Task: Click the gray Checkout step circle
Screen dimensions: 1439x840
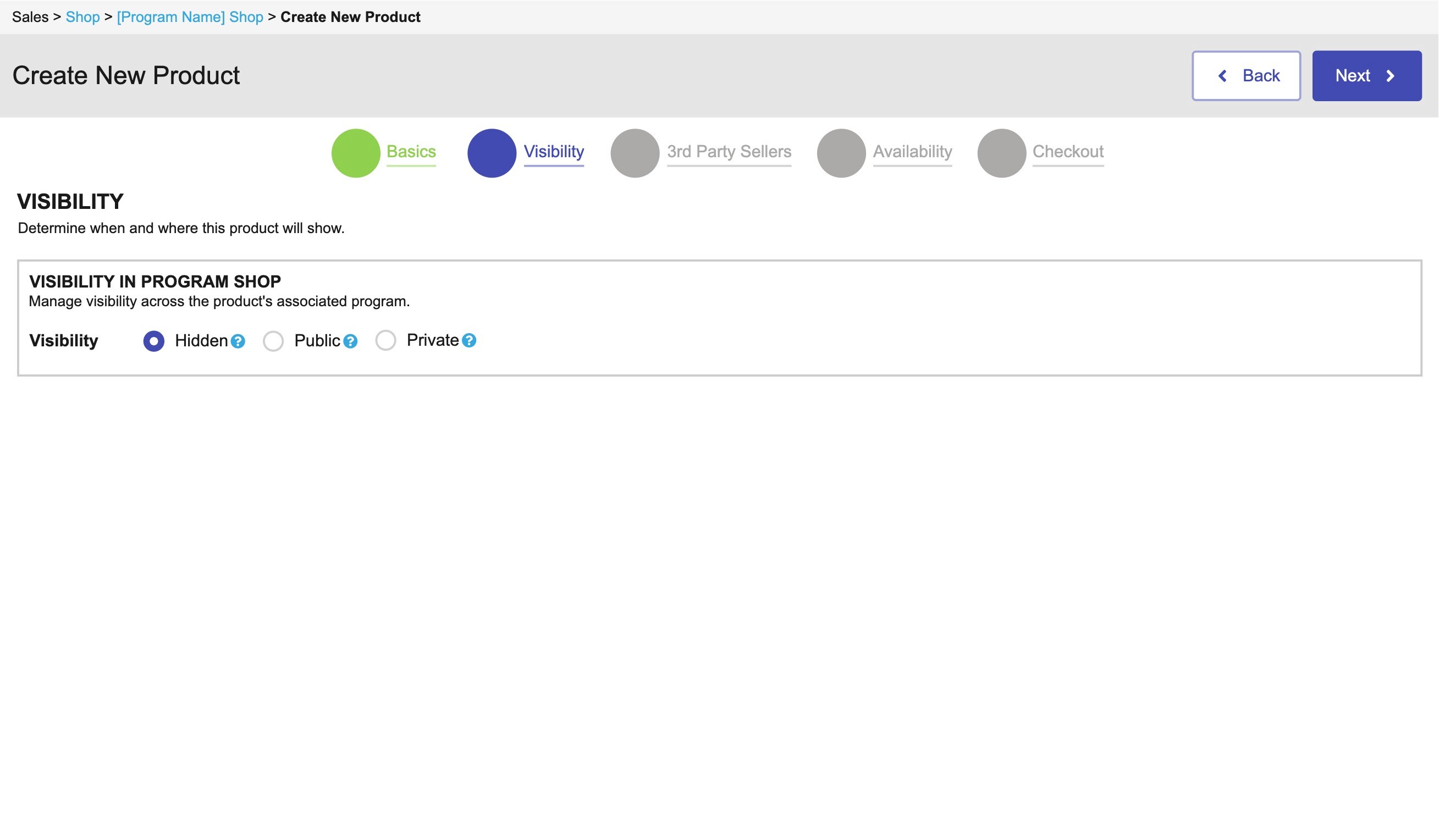Action: [1002, 153]
